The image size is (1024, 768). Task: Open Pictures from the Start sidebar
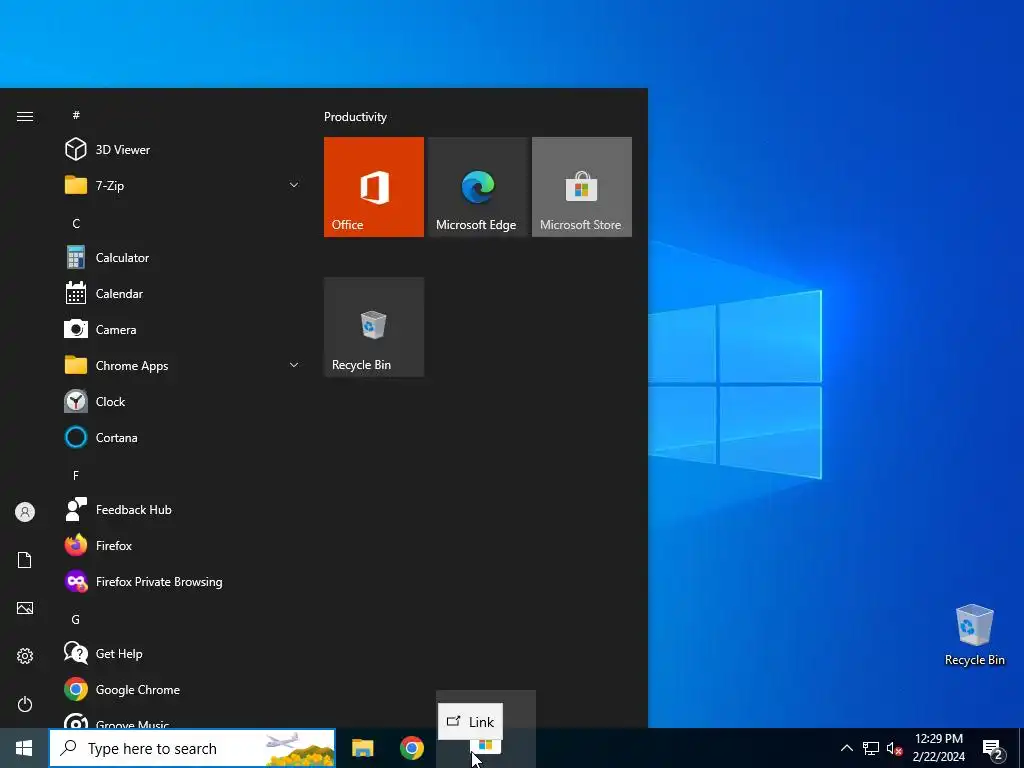pos(25,608)
